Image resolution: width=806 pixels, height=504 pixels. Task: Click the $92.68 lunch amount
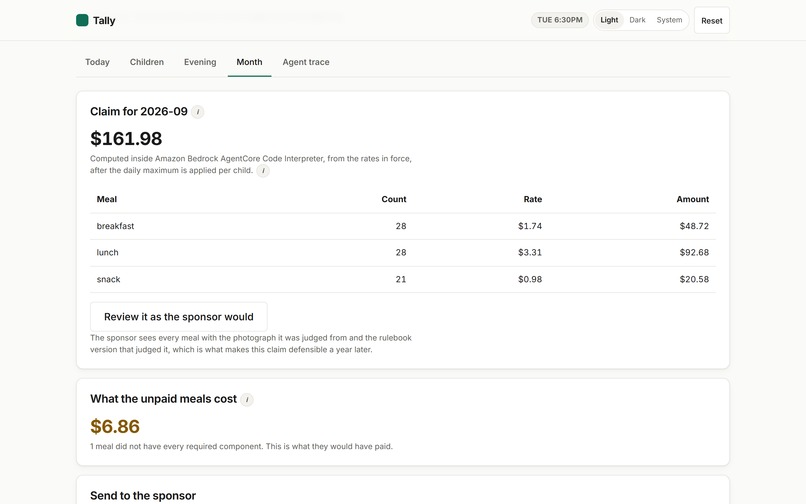pyautogui.click(x=694, y=253)
